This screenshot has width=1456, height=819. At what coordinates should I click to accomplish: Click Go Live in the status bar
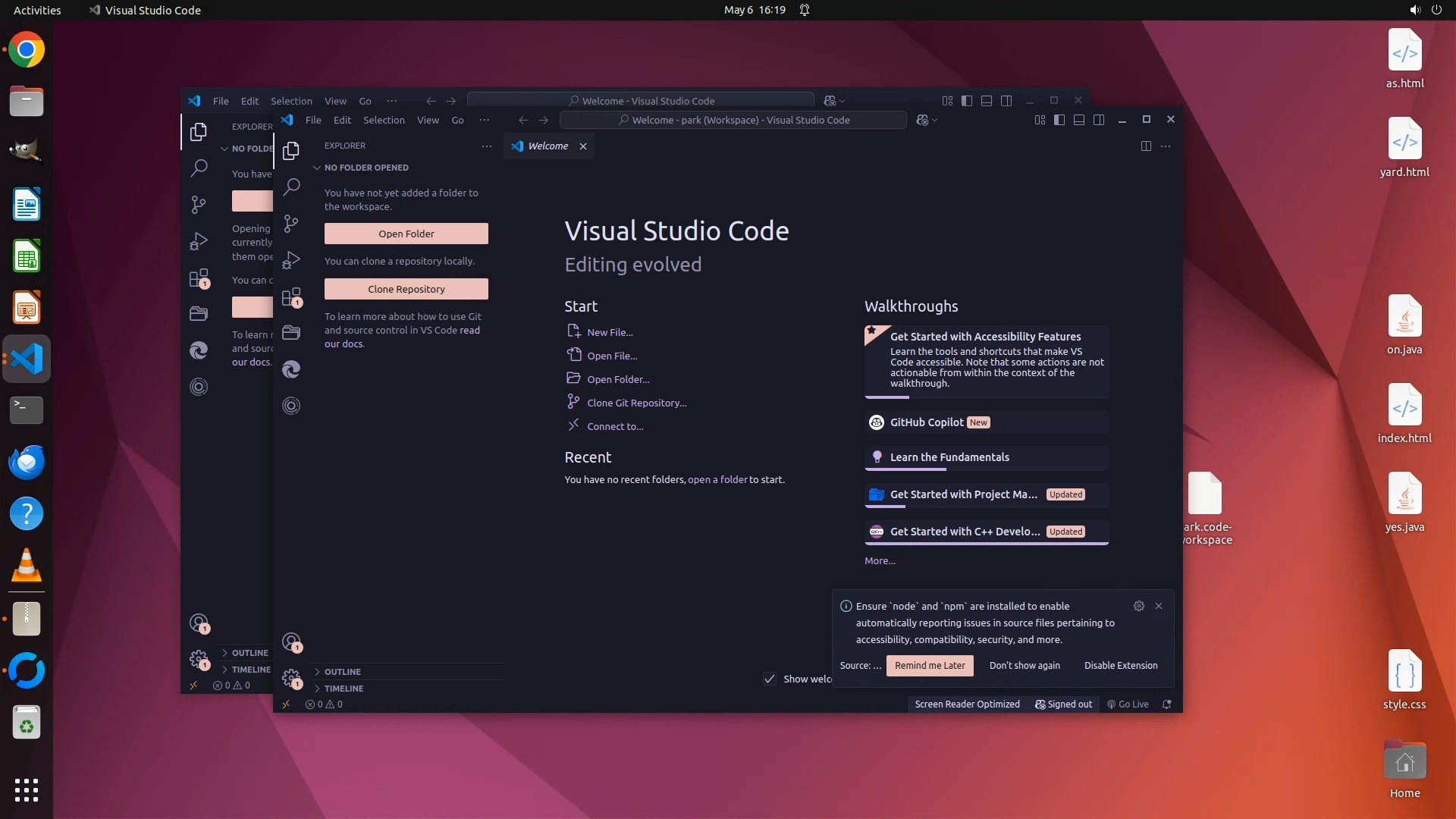tap(1128, 704)
